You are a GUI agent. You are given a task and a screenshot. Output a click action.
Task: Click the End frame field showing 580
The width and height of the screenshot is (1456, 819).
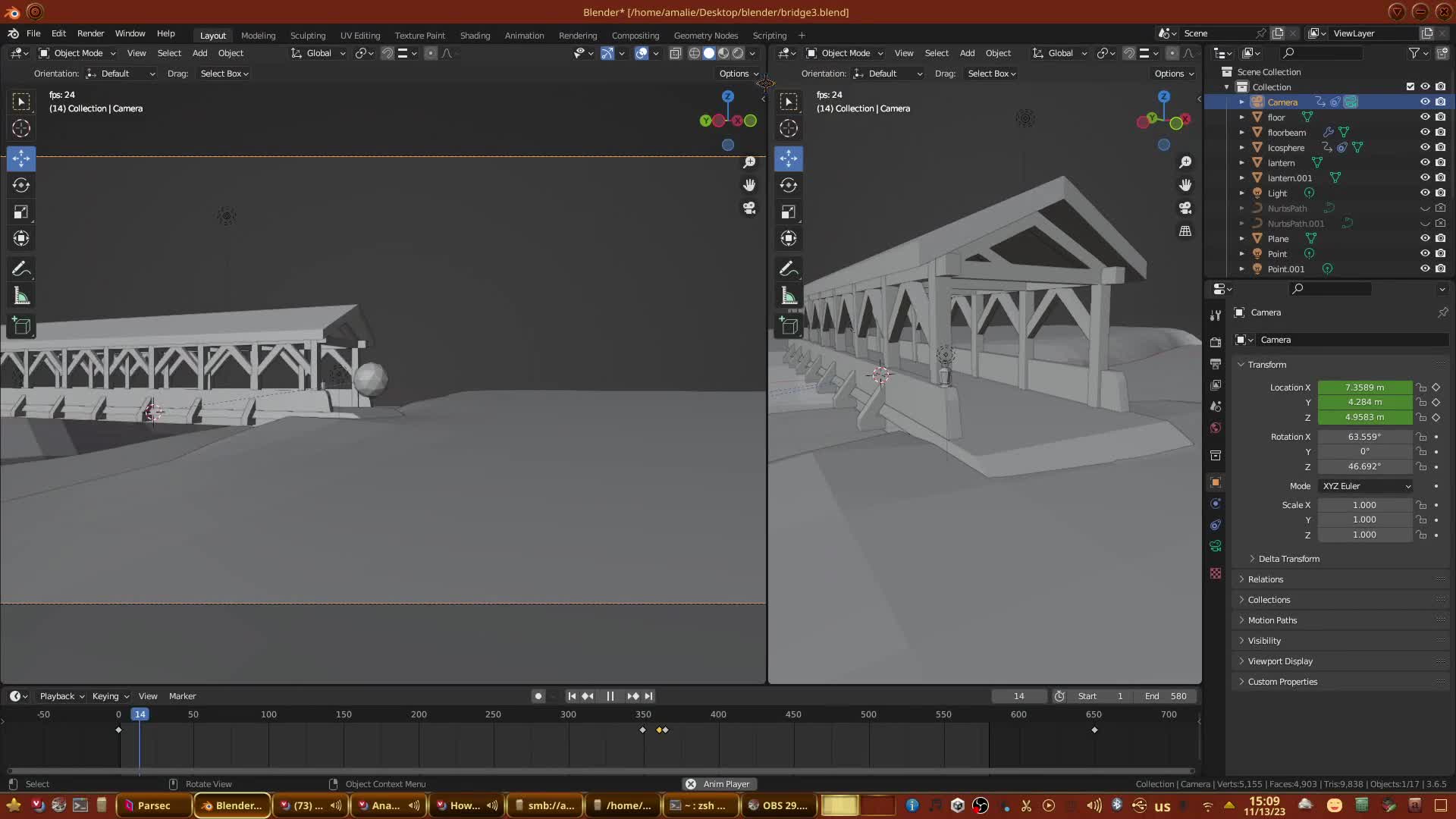(x=1167, y=696)
